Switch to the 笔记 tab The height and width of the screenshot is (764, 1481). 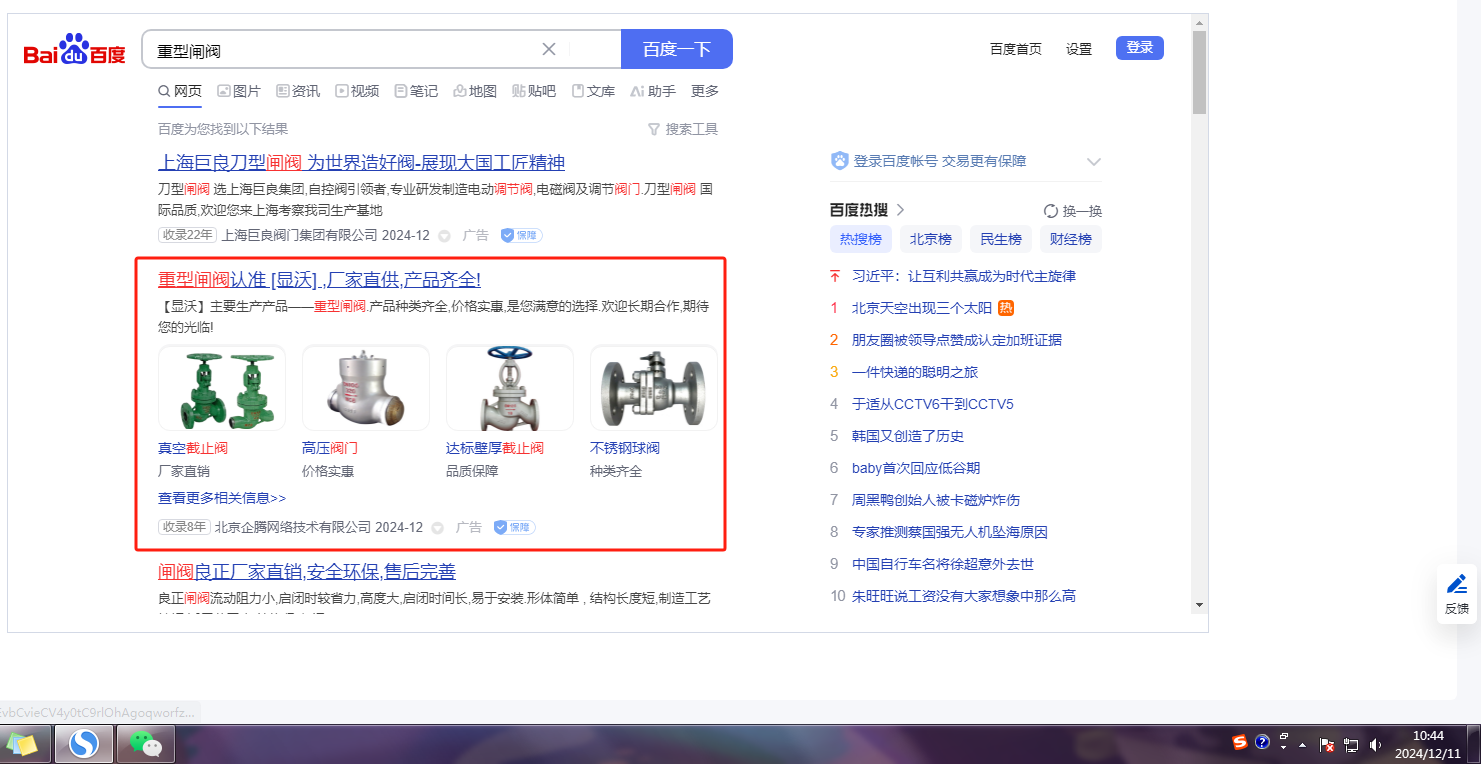click(x=416, y=91)
